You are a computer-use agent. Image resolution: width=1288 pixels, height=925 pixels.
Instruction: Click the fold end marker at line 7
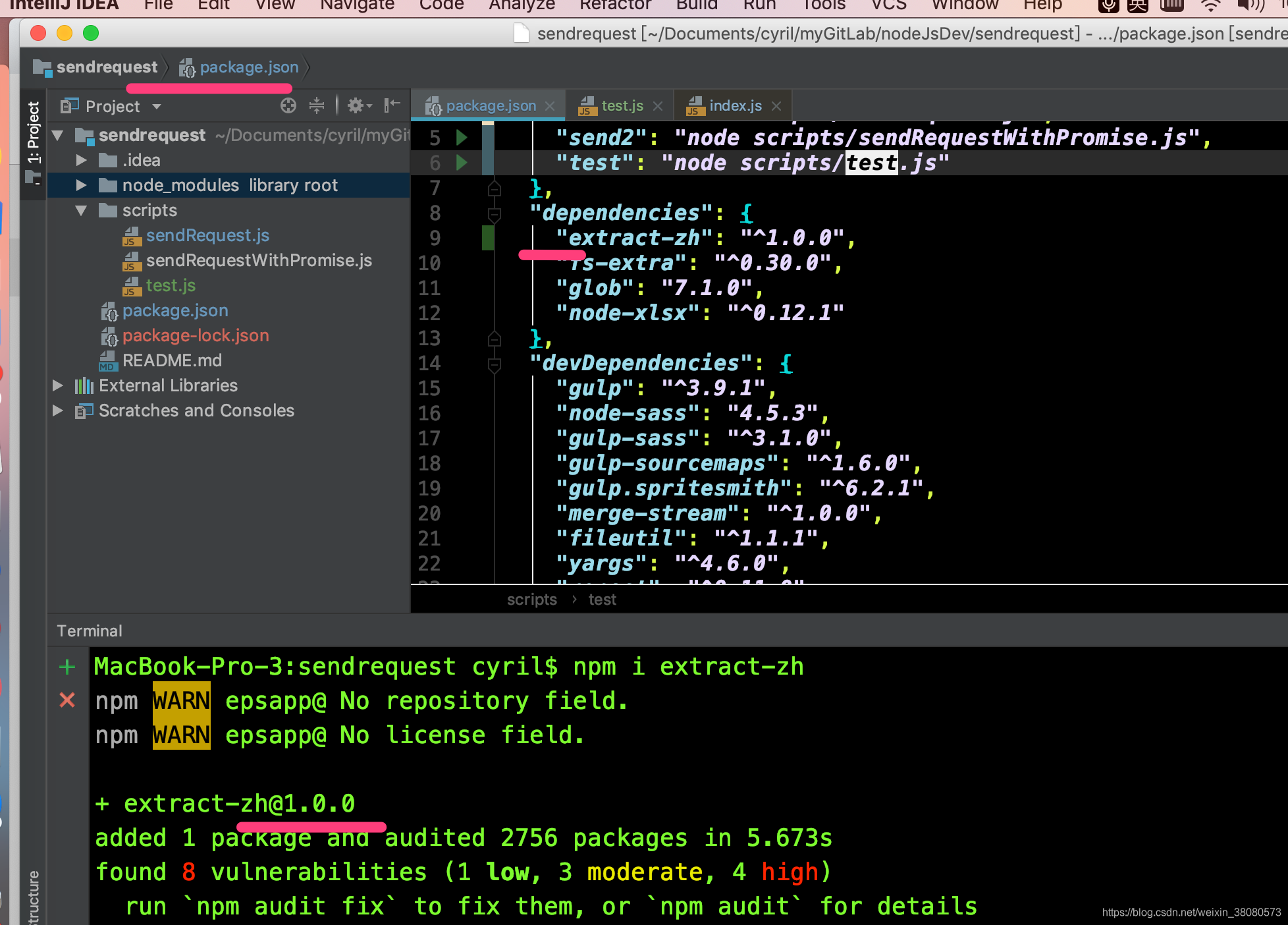coord(495,189)
